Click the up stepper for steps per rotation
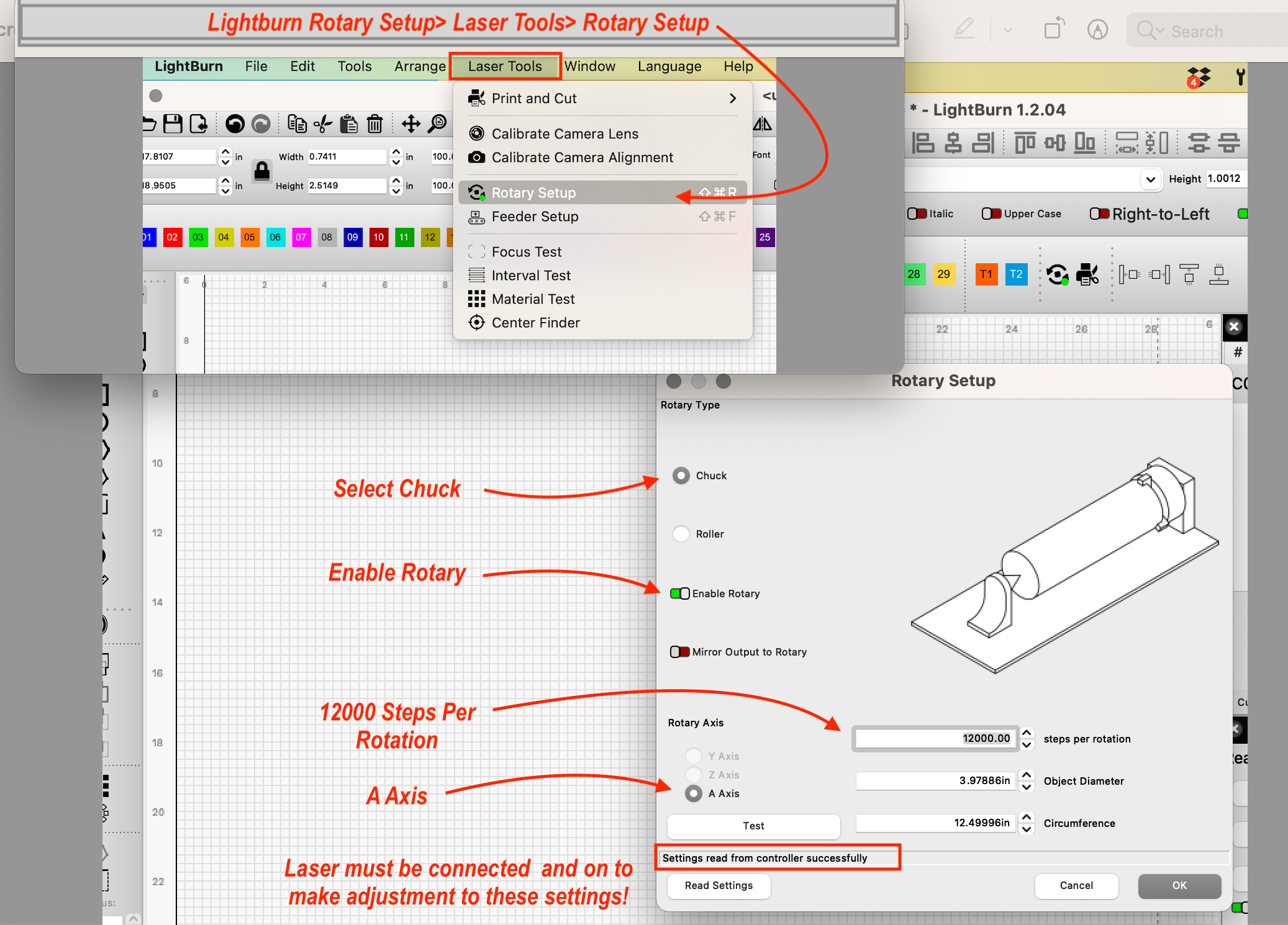Image resolution: width=1288 pixels, height=925 pixels. click(1027, 734)
